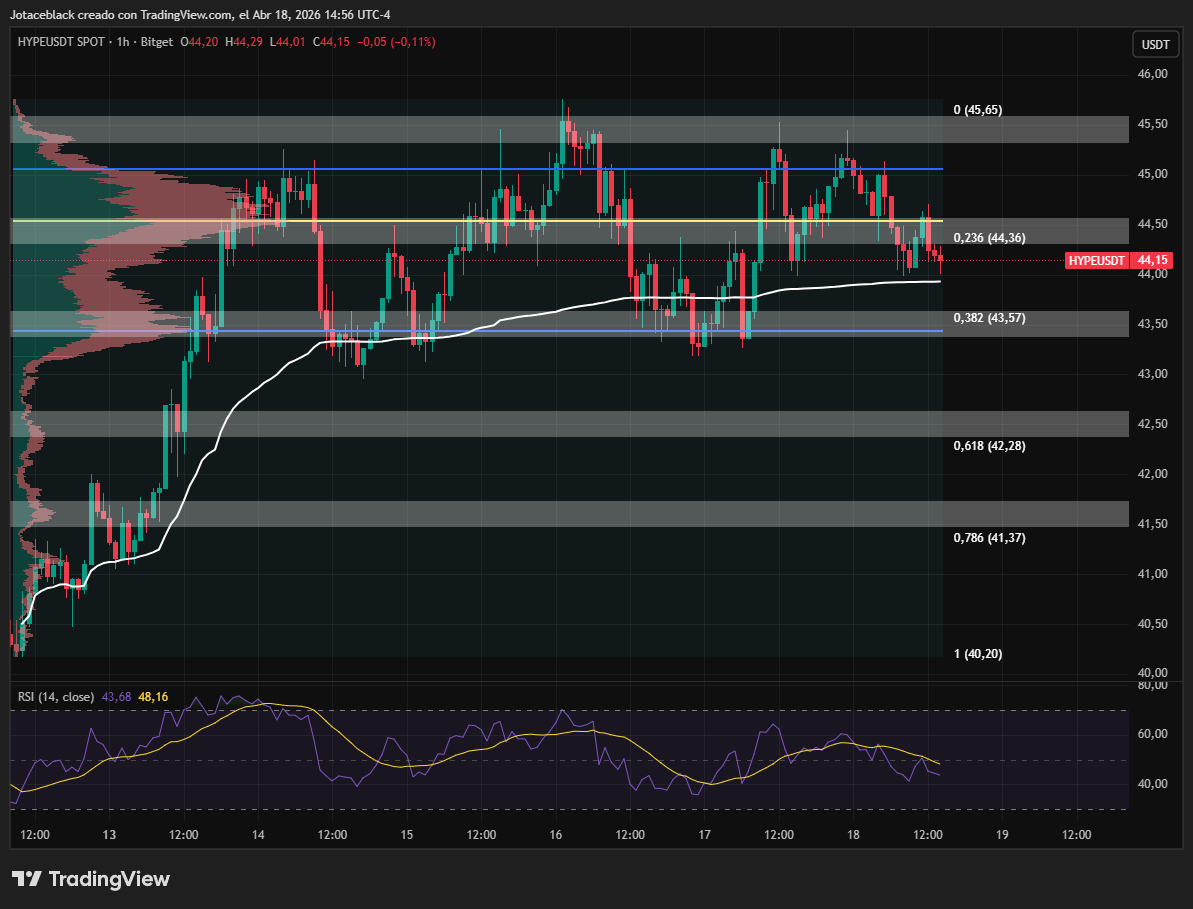
Task: Click the date 16 on time axis
Action: click(555, 834)
